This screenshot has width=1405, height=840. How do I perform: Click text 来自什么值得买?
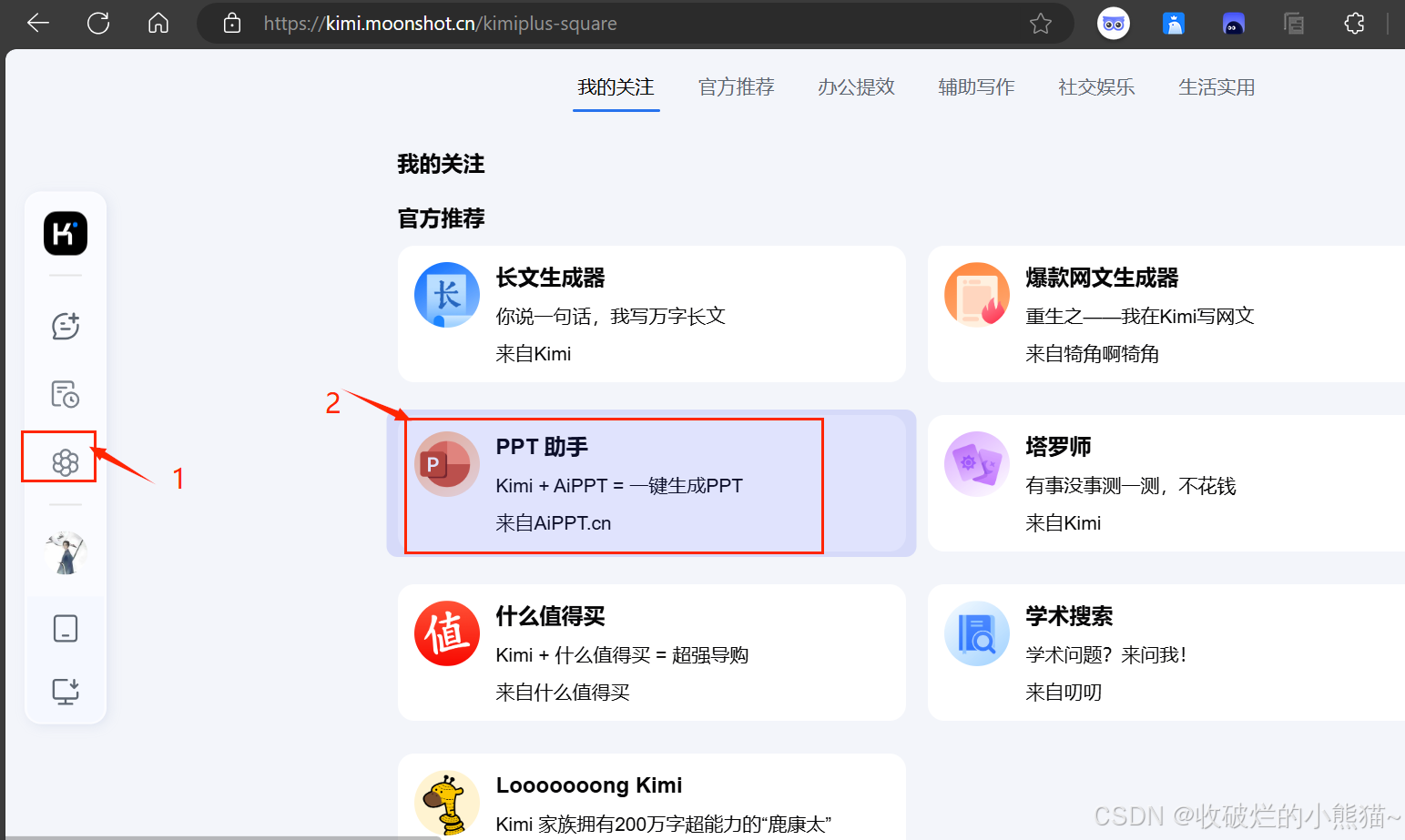click(563, 693)
